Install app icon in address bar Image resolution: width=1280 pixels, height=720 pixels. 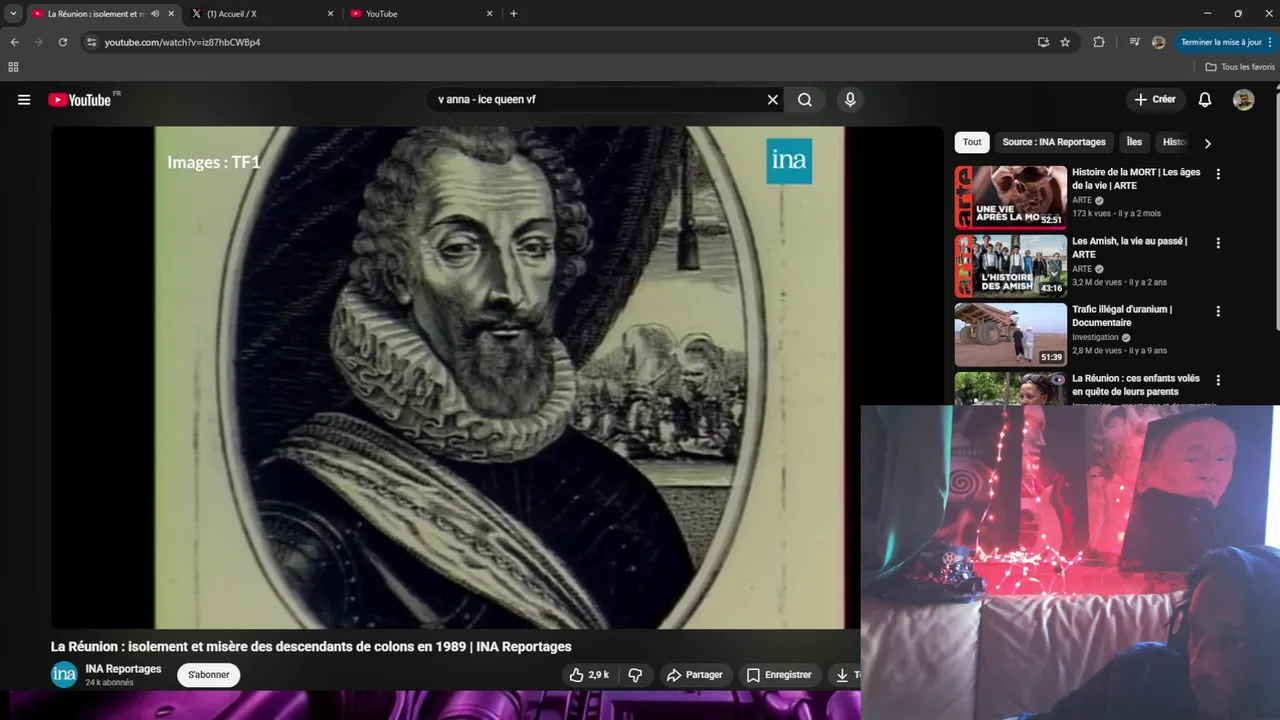point(1043,42)
